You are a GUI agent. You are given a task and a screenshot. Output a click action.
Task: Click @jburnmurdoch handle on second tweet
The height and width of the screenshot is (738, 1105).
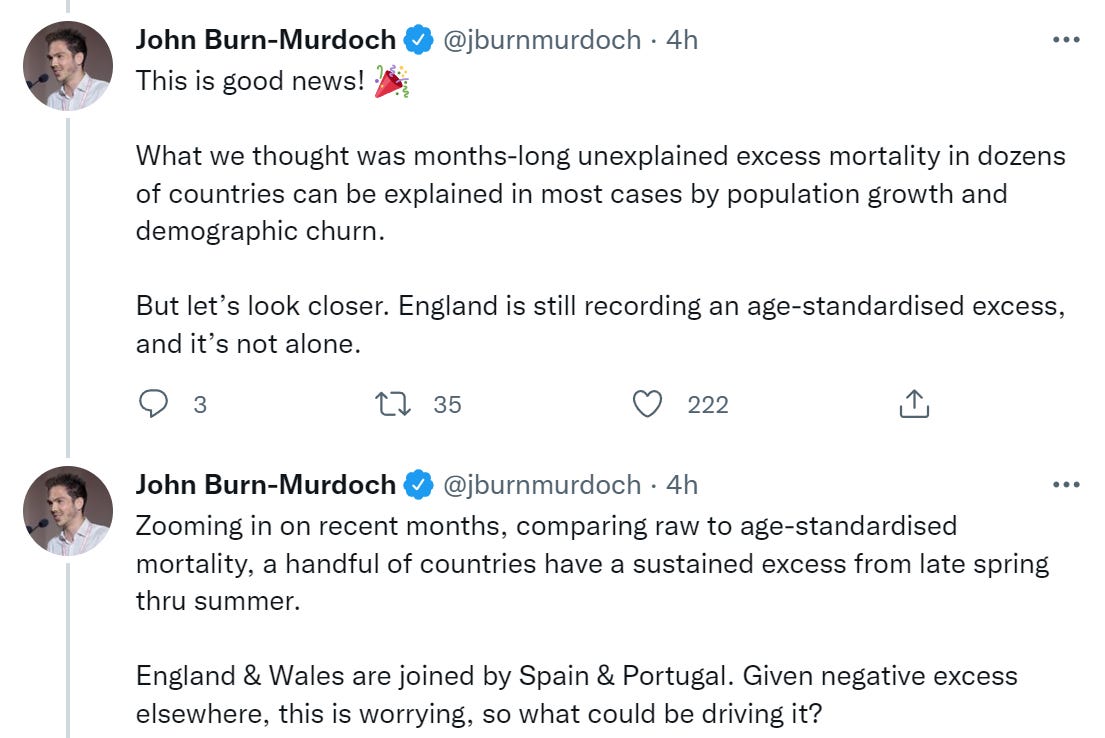coord(541,485)
